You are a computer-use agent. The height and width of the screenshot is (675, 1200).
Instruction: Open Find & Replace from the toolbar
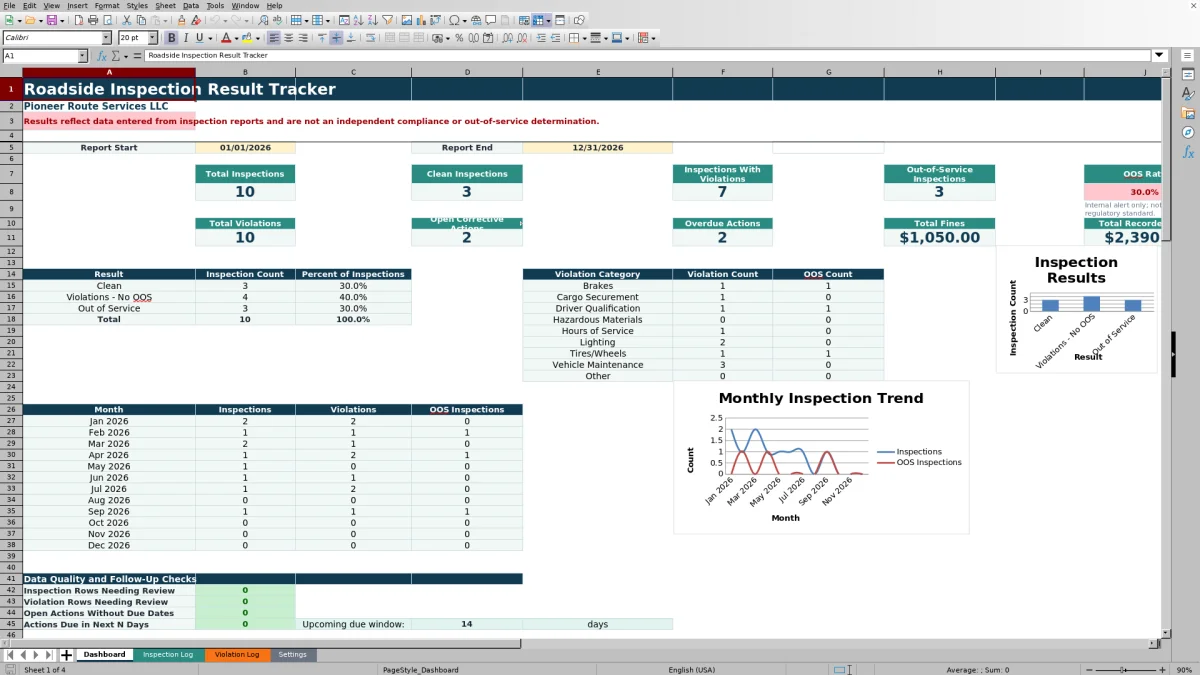click(263, 20)
